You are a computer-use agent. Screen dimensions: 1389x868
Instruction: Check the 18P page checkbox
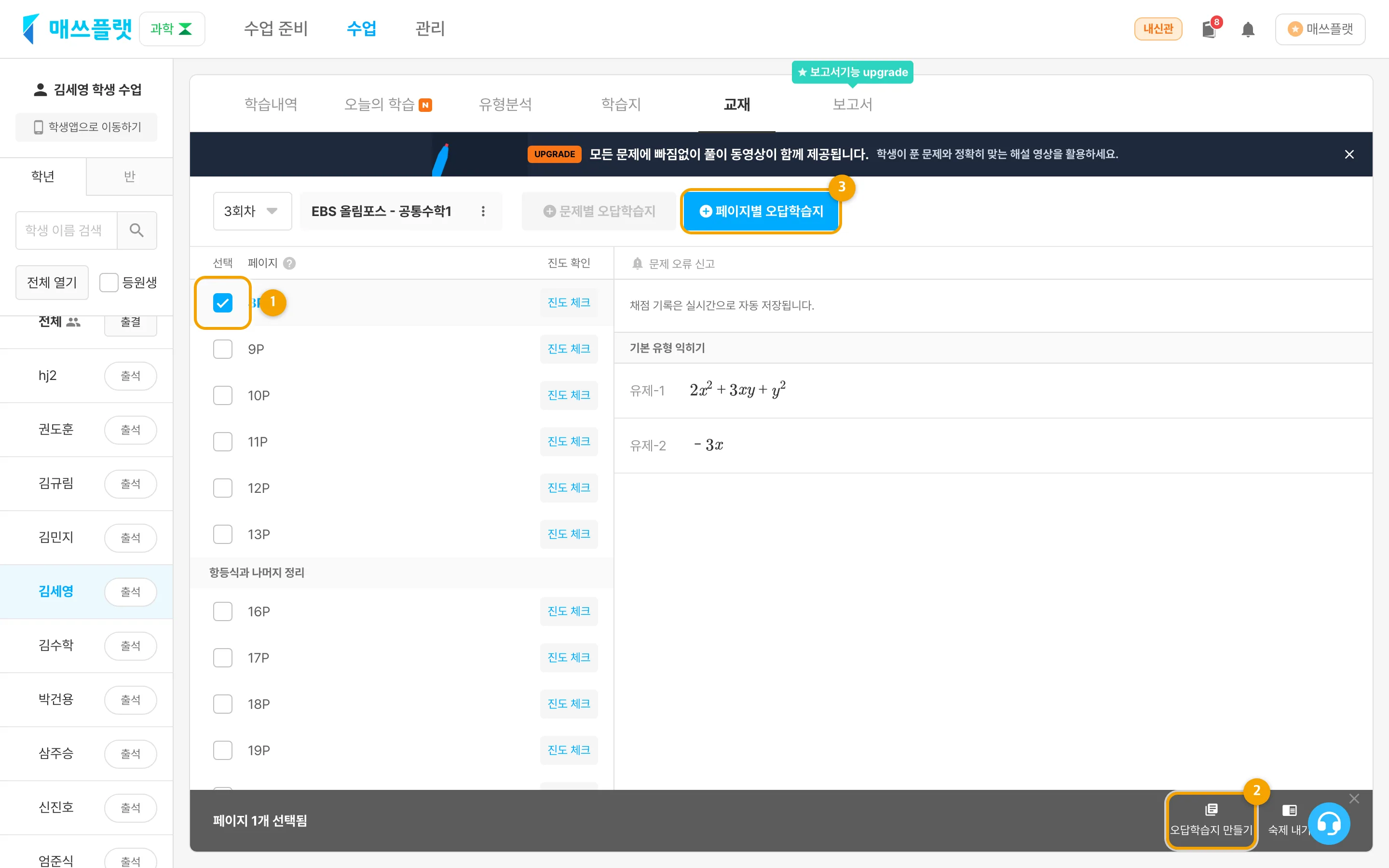point(223,704)
